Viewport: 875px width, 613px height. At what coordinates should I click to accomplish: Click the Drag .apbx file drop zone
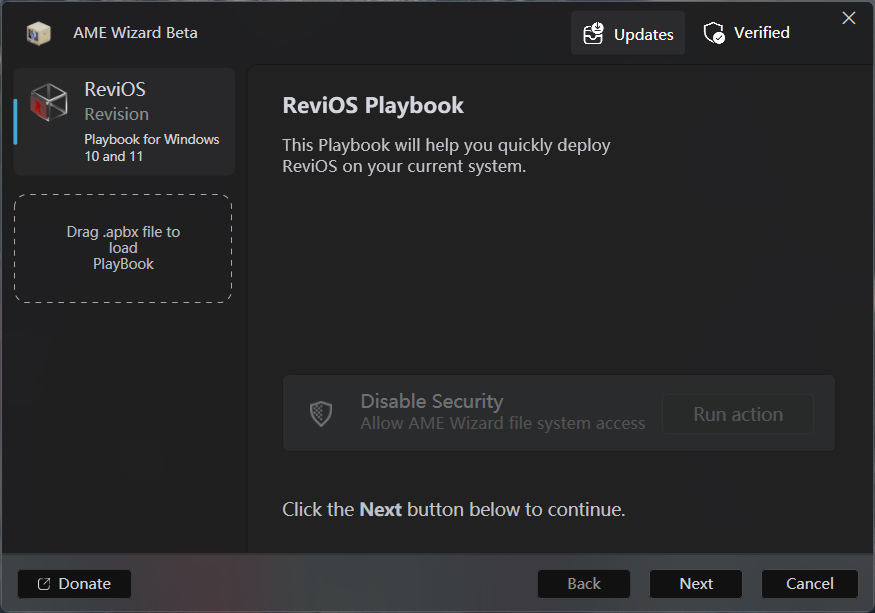tap(123, 248)
